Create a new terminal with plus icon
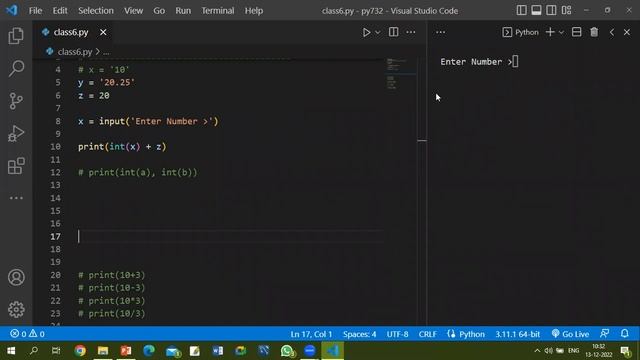 [550, 32]
